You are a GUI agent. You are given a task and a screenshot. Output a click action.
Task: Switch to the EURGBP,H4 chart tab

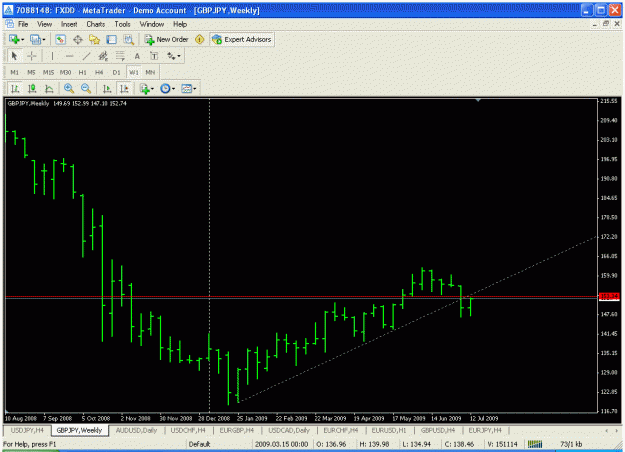[x=237, y=430]
